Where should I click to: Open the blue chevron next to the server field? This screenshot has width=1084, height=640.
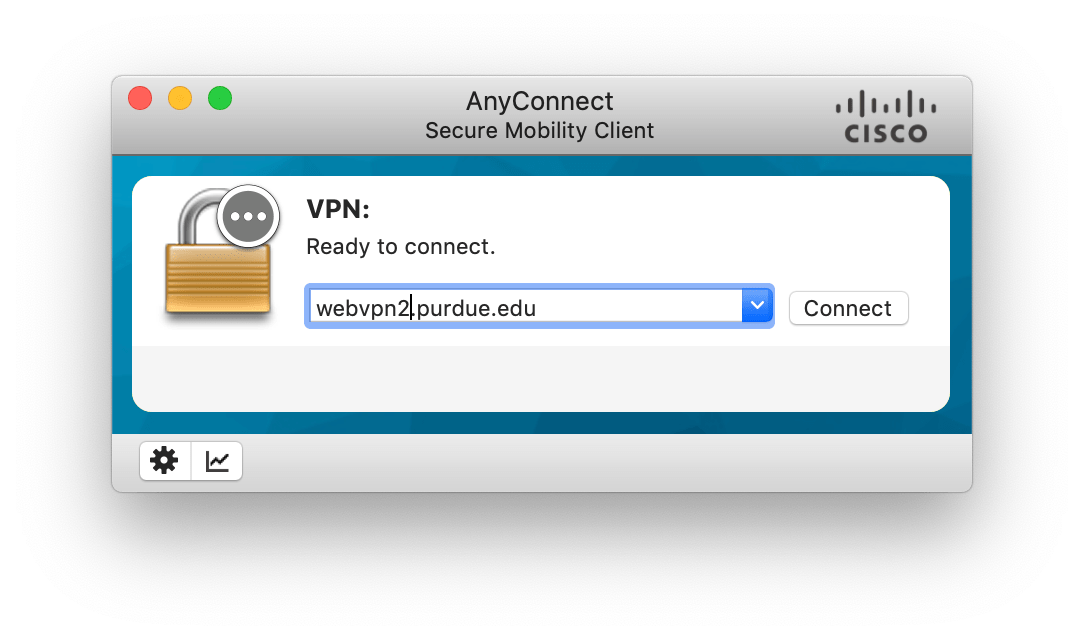pyautogui.click(x=757, y=306)
